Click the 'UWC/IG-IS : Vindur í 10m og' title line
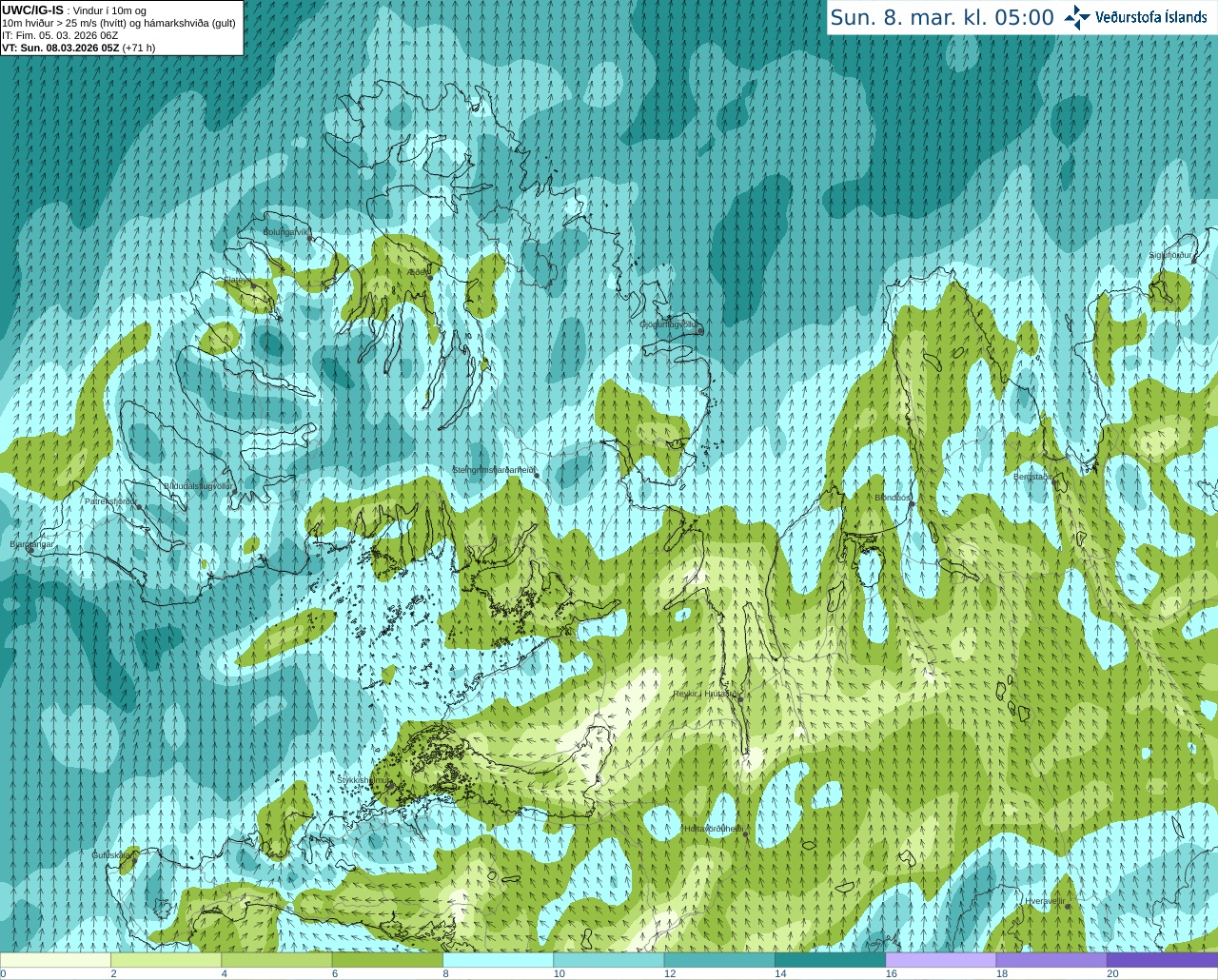Viewport: 1218px width, 980px height. [74, 10]
